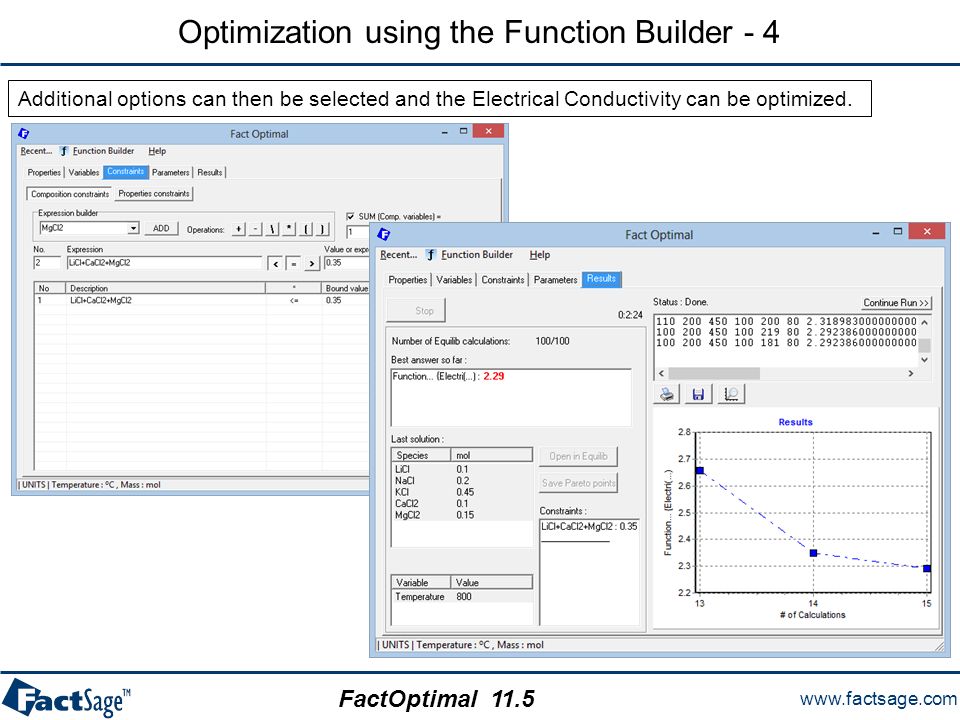Click the last data point at calculation 15
960x720 pixels.
(927, 569)
